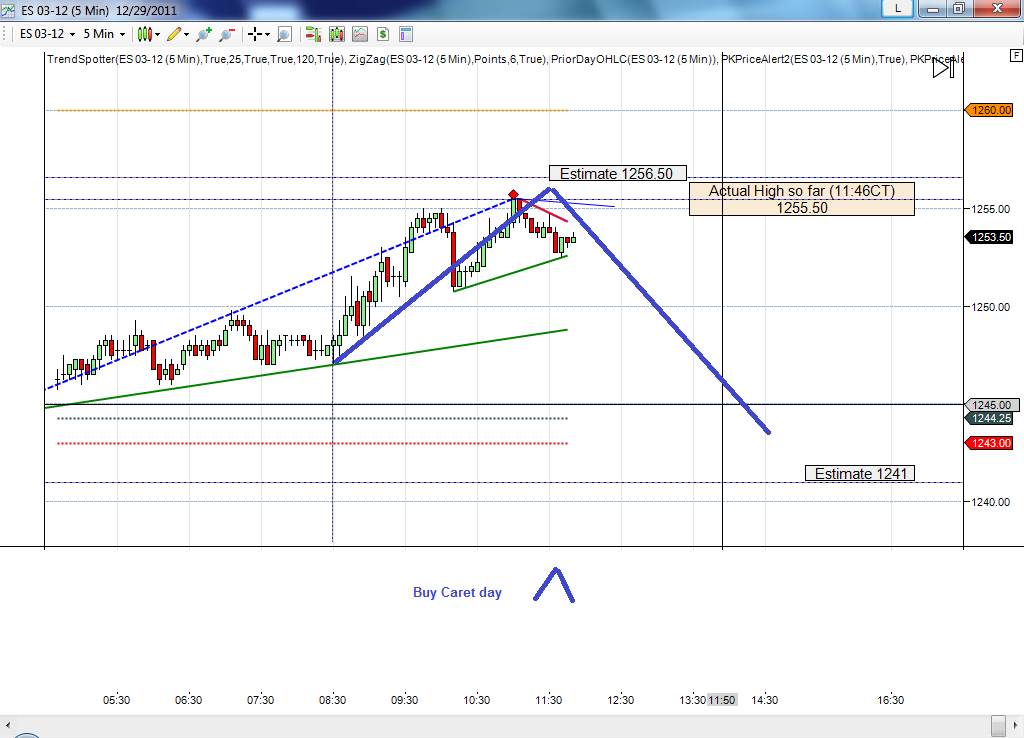Open the Indicators chart icon
Viewport: 1024px width, 738px height.
(360, 34)
